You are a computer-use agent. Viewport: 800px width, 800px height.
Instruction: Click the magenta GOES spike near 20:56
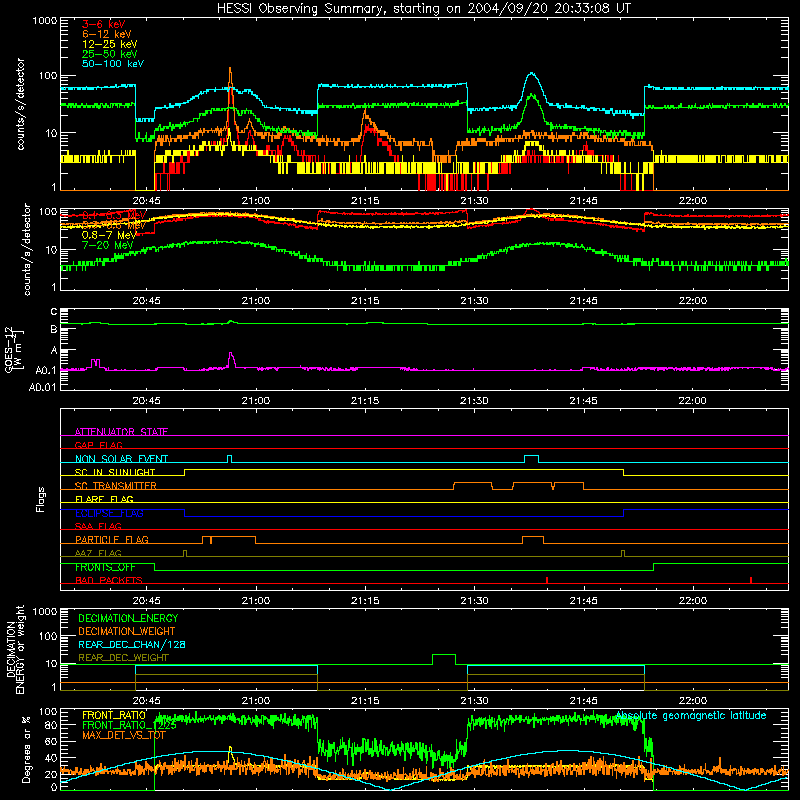231,354
